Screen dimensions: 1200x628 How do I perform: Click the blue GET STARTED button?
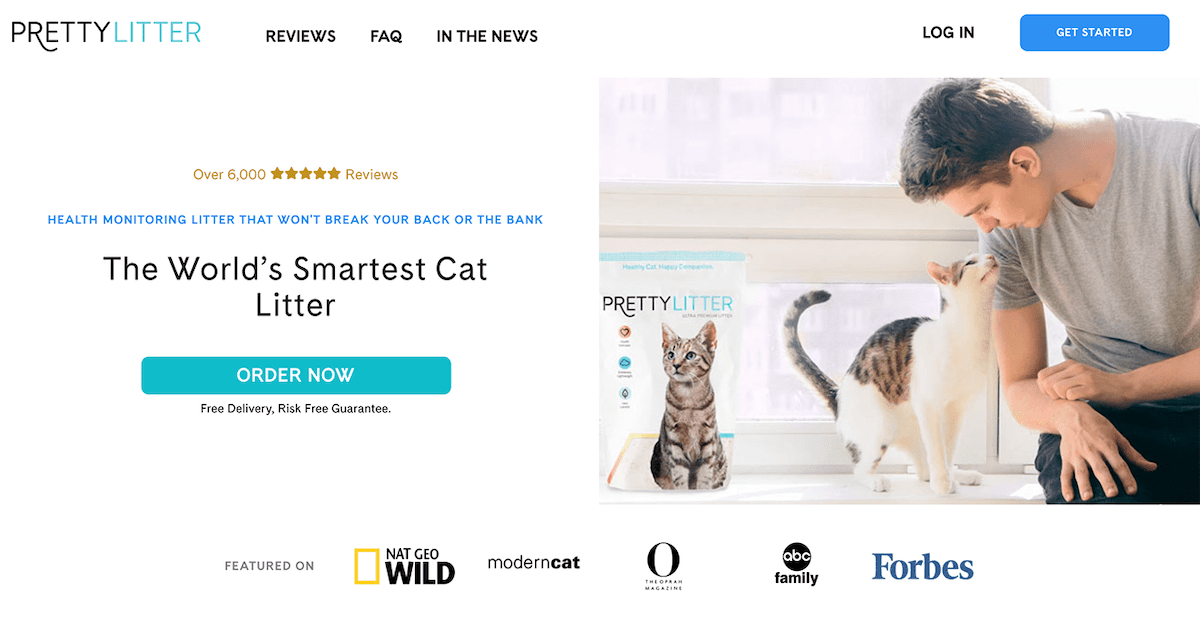[1094, 32]
